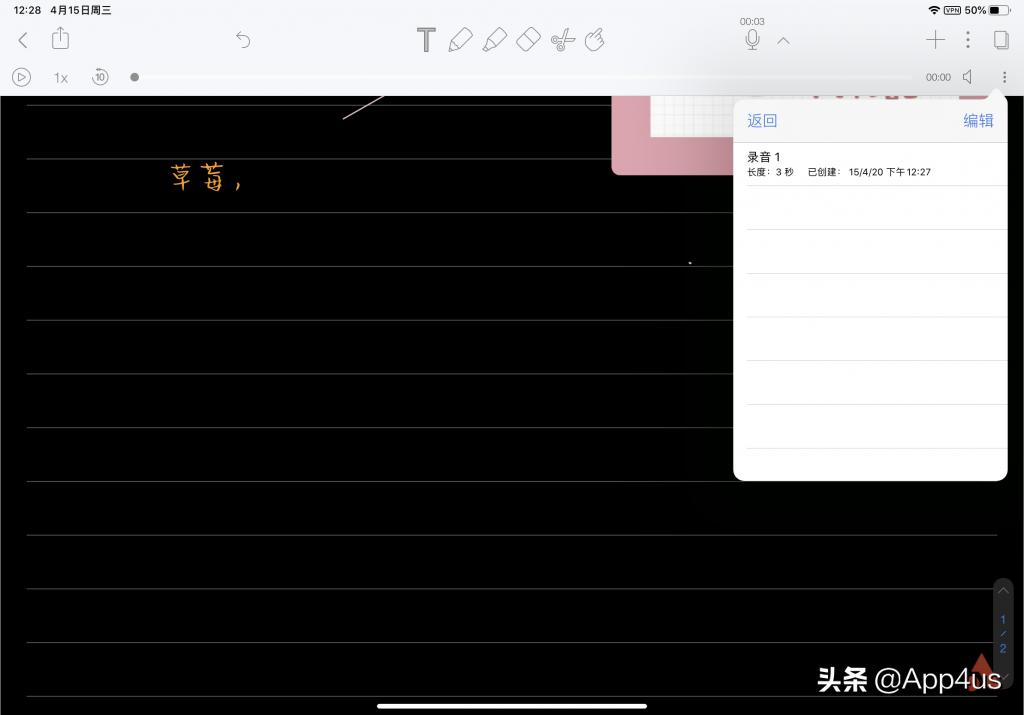The height and width of the screenshot is (715, 1024).
Task: Select the Highlighter tool
Action: (x=494, y=39)
